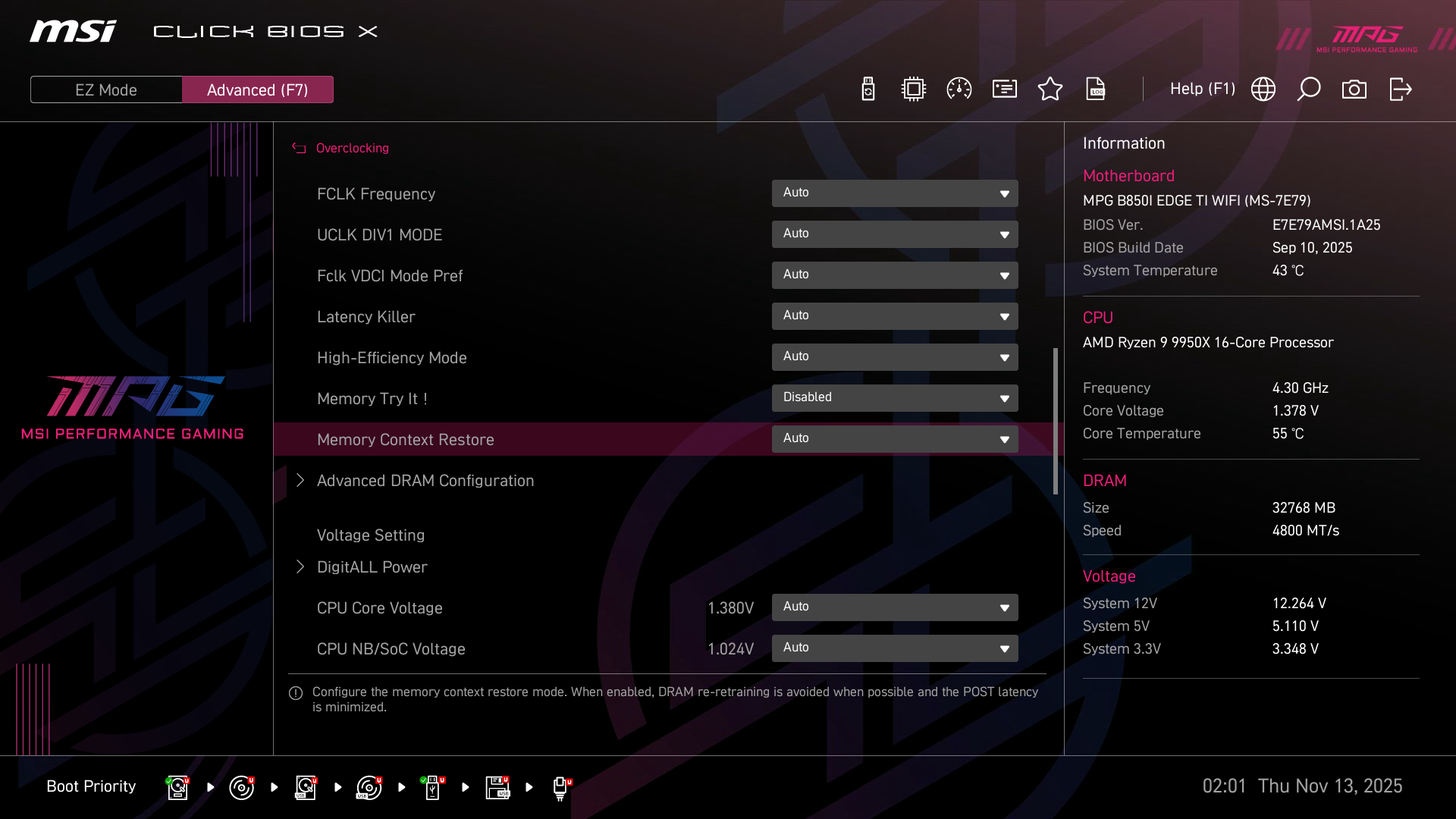Click the CPU chip icon in toolbar
Screen dimensions: 1456x819
[x=914, y=89]
